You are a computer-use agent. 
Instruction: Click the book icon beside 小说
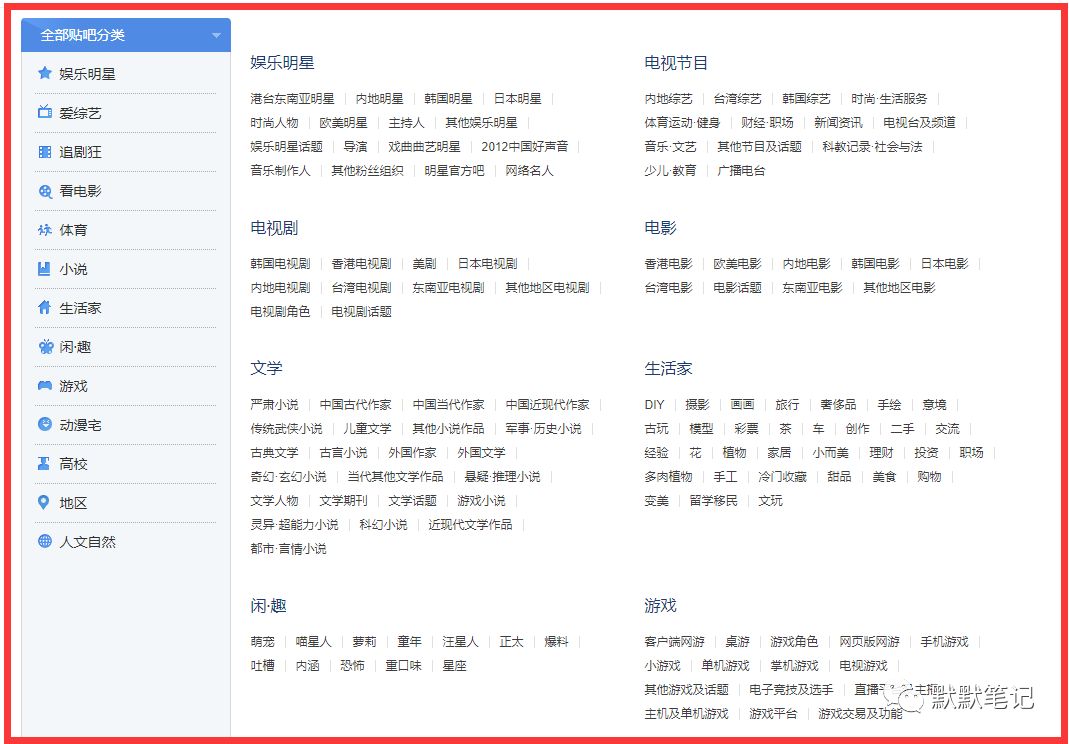tap(44, 269)
